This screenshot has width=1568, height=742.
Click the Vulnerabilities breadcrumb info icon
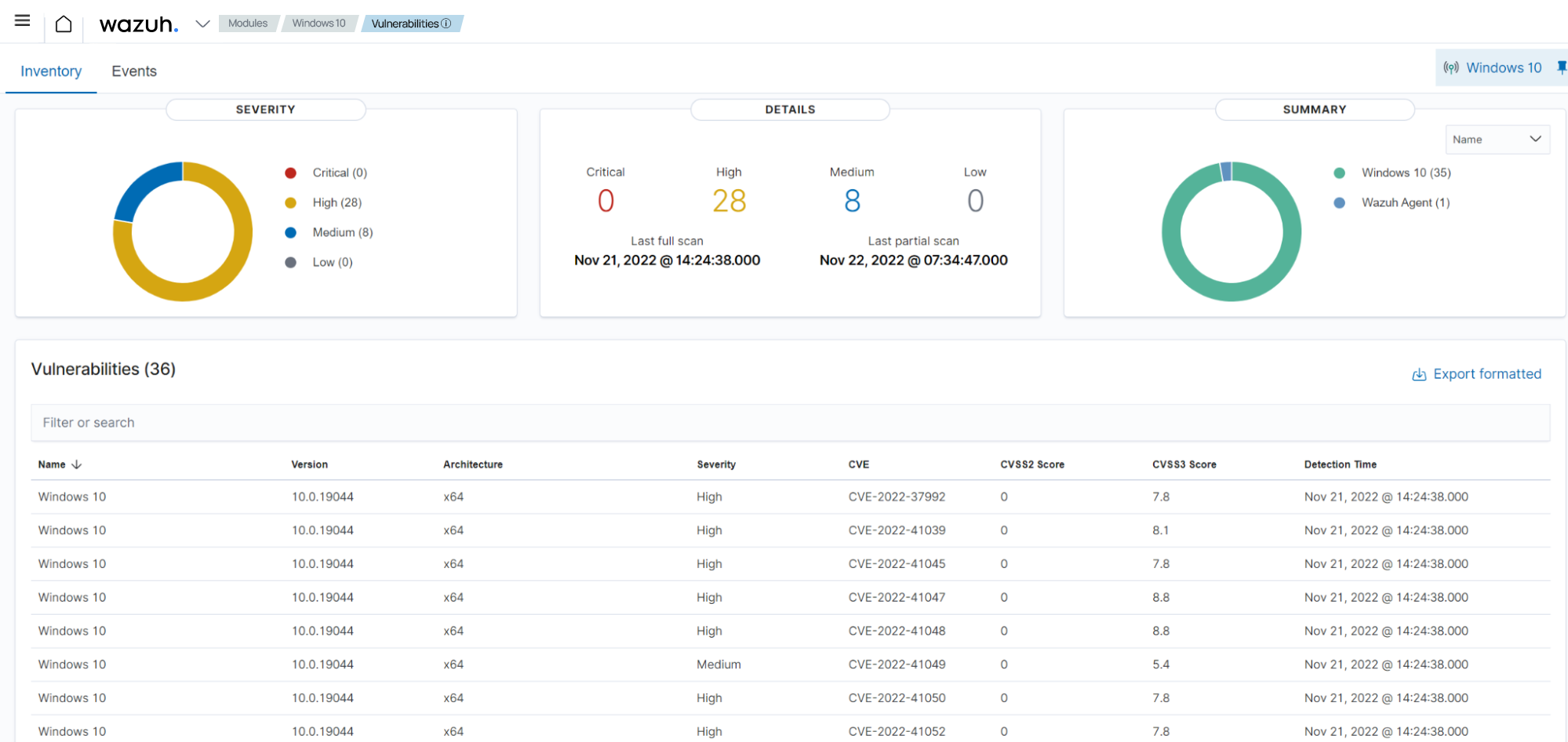pyautogui.click(x=446, y=24)
